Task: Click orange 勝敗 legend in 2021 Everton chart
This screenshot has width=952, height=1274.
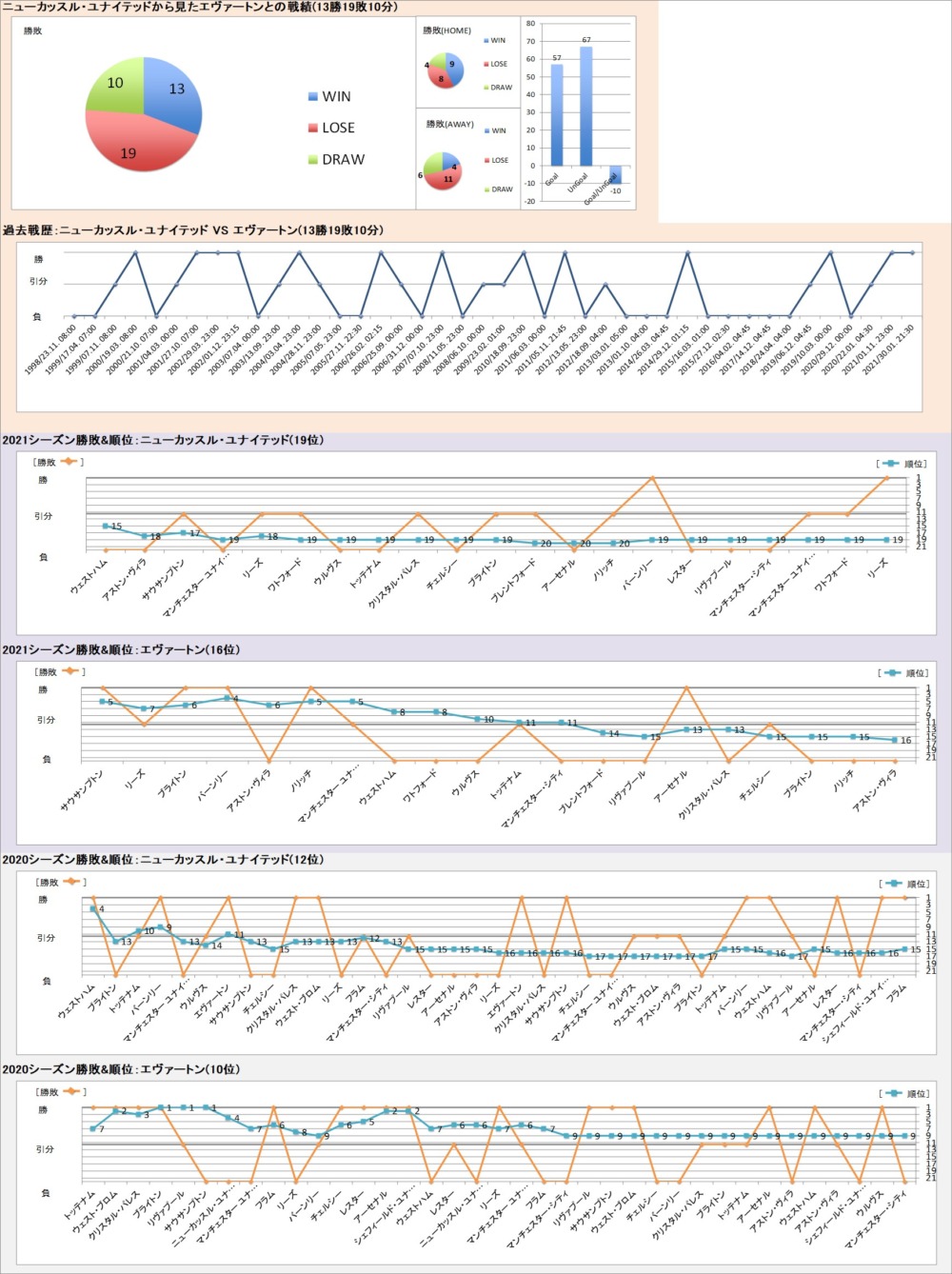Action: 59,672
